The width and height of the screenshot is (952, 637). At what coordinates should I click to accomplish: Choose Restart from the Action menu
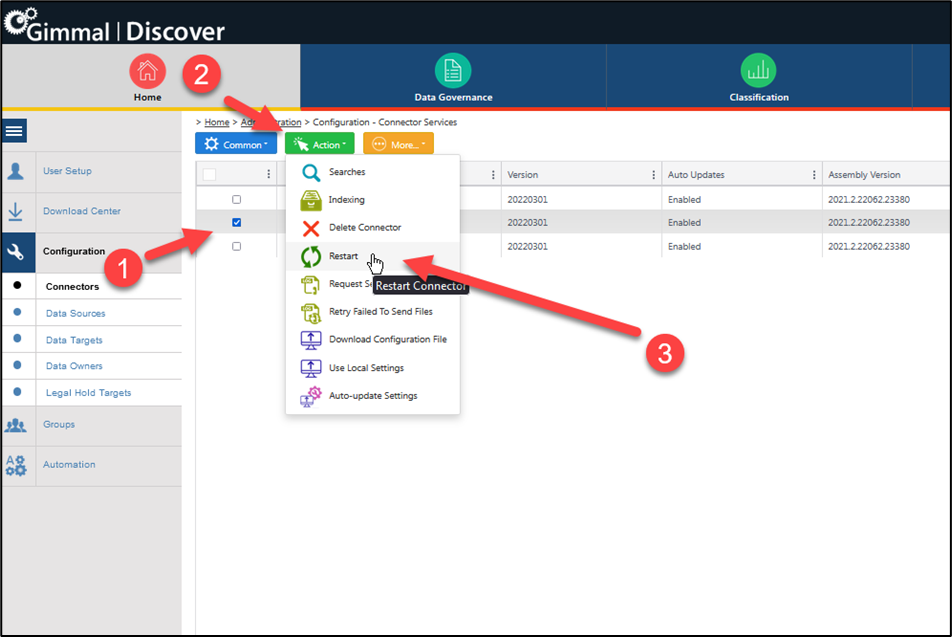[343, 256]
